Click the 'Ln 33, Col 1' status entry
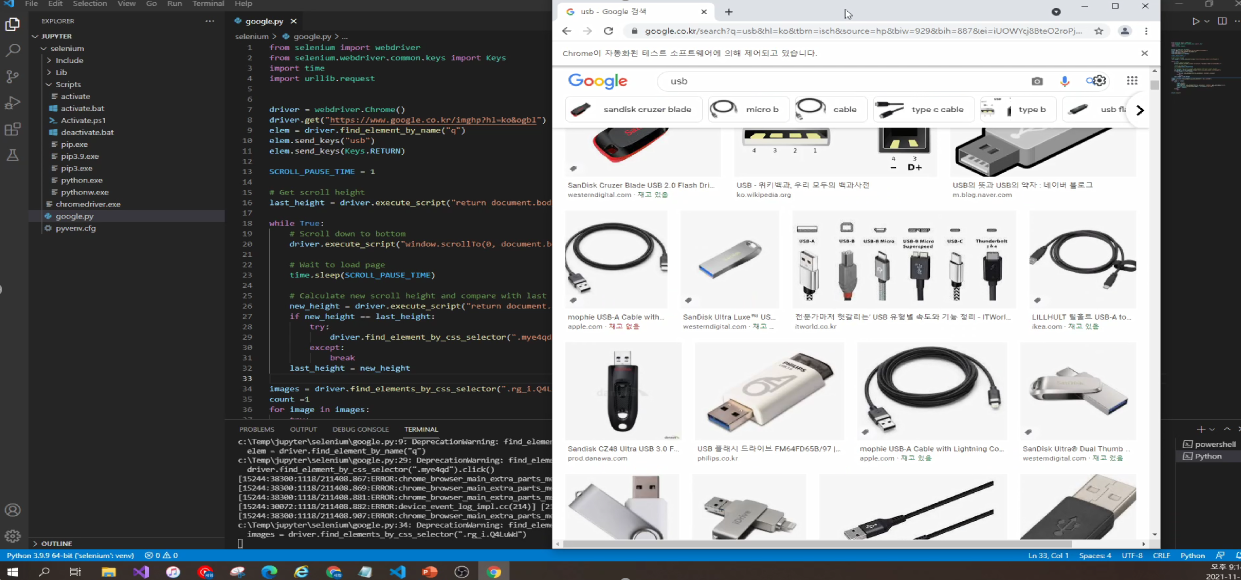 point(1048,555)
